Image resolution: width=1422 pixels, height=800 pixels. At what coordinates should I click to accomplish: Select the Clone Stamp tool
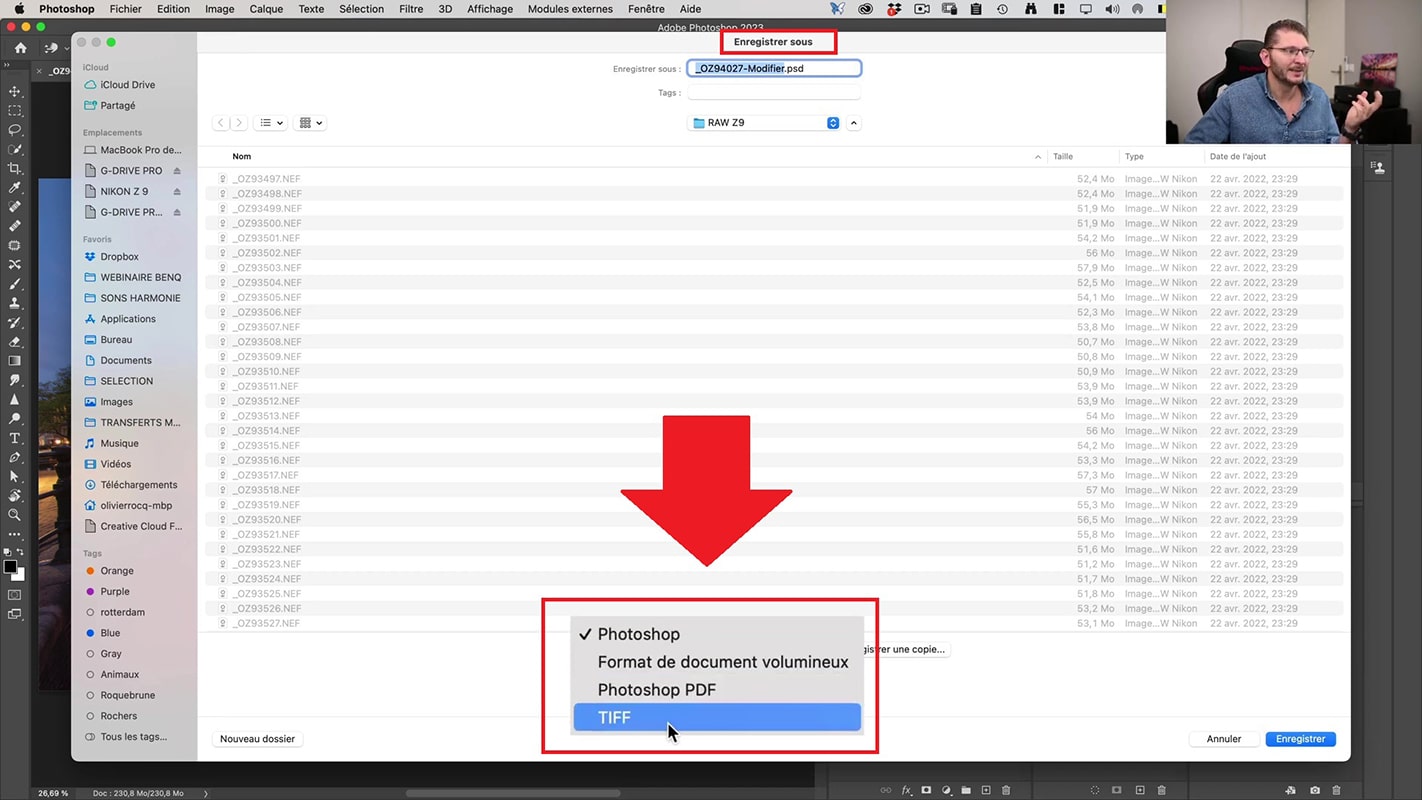click(x=14, y=303)
